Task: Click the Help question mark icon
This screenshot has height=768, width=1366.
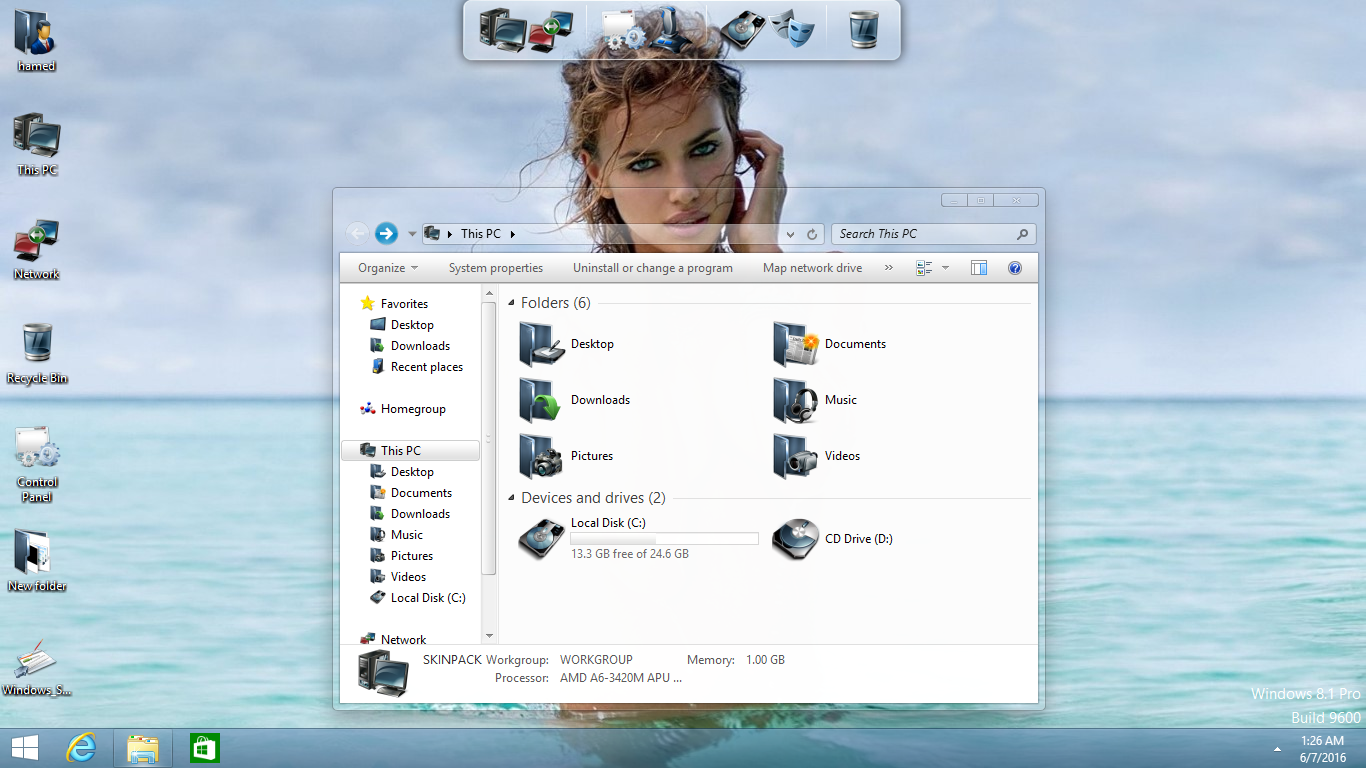Action: [x=1015, y=268]
